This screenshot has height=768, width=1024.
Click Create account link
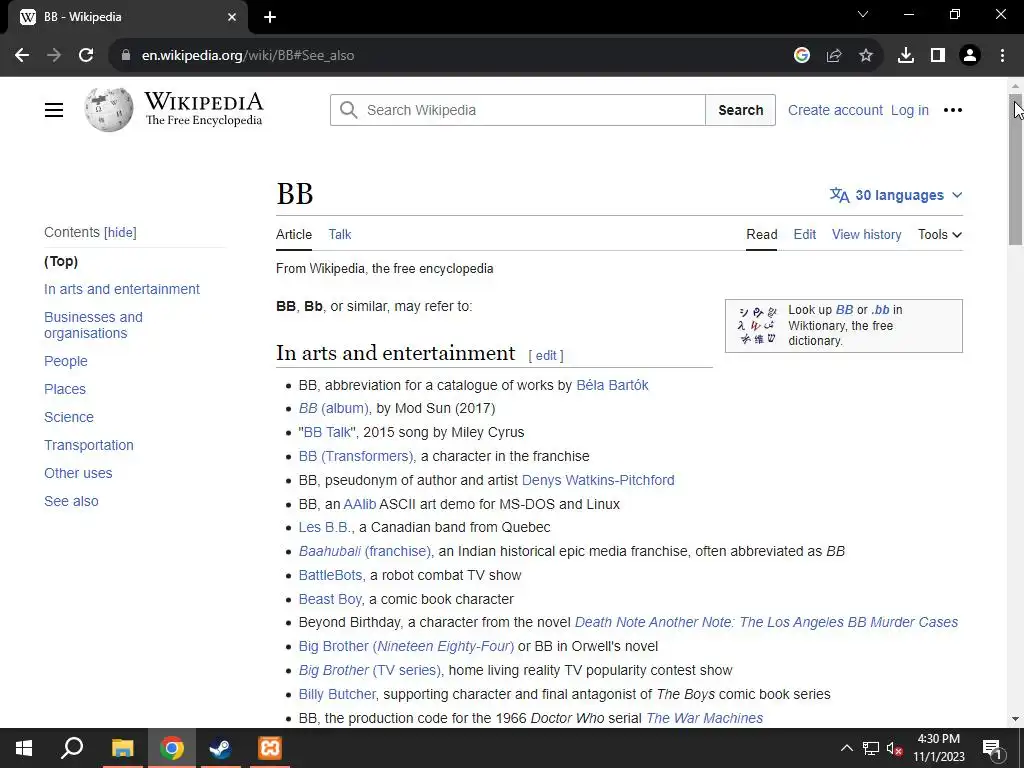pyautogui.click(x=835, y=110)
